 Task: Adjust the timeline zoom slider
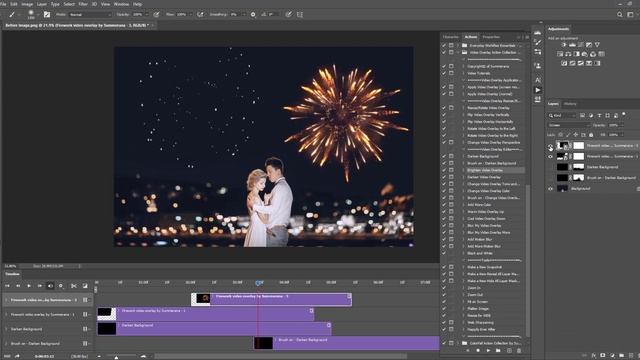coord(116,357)
